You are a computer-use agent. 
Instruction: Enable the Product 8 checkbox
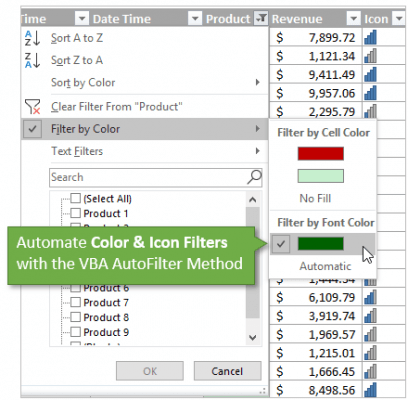tap(76, 317)
